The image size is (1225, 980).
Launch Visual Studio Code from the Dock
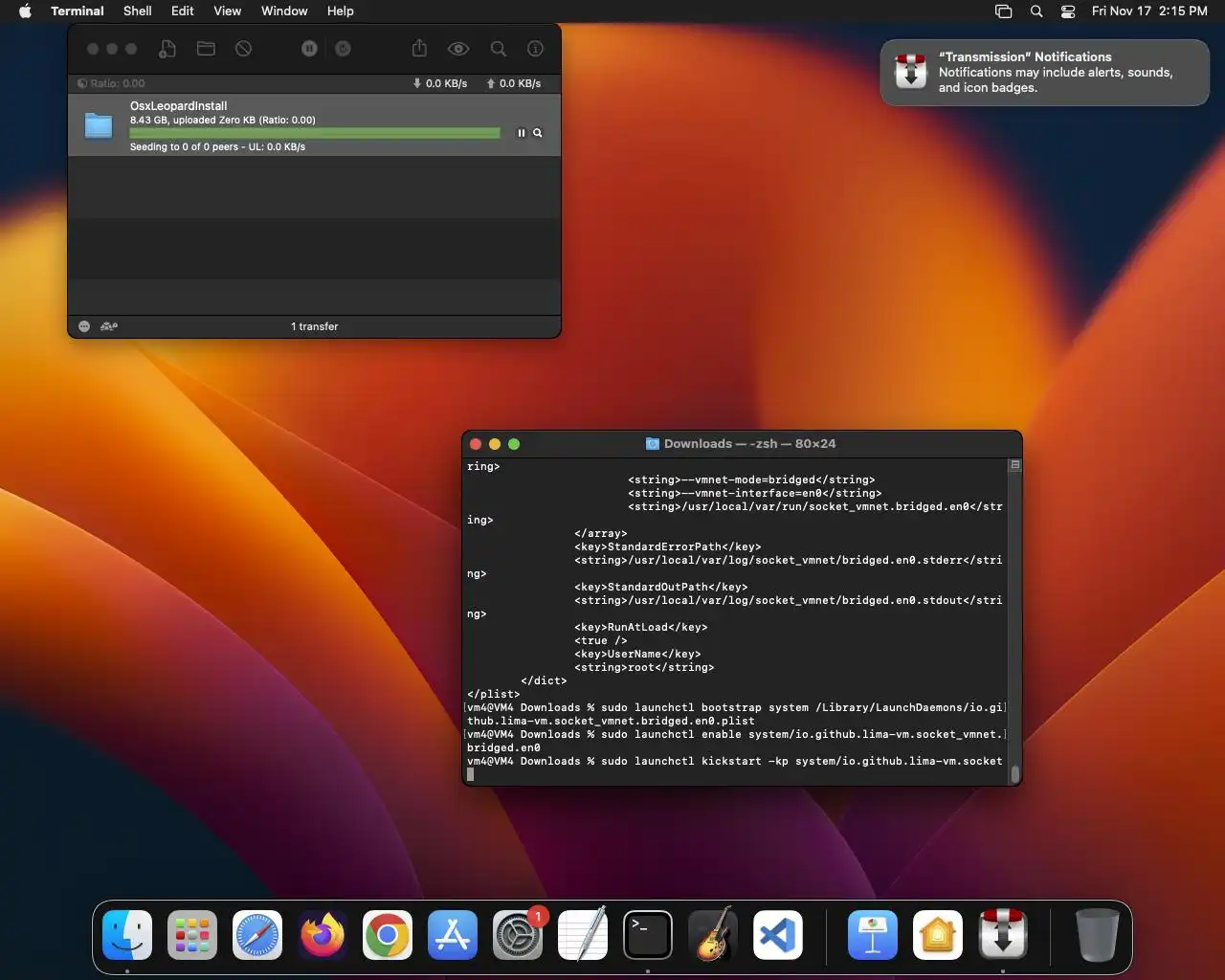coord(778,935)
